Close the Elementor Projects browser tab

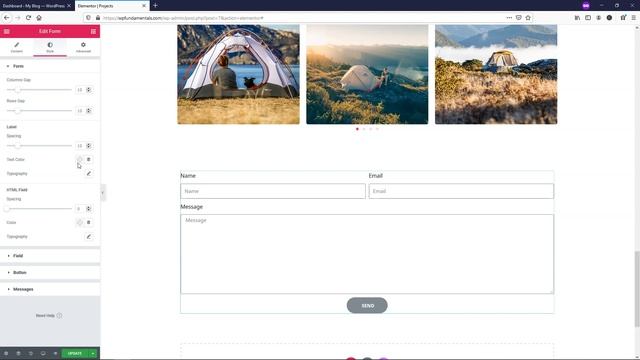[144, 6]
